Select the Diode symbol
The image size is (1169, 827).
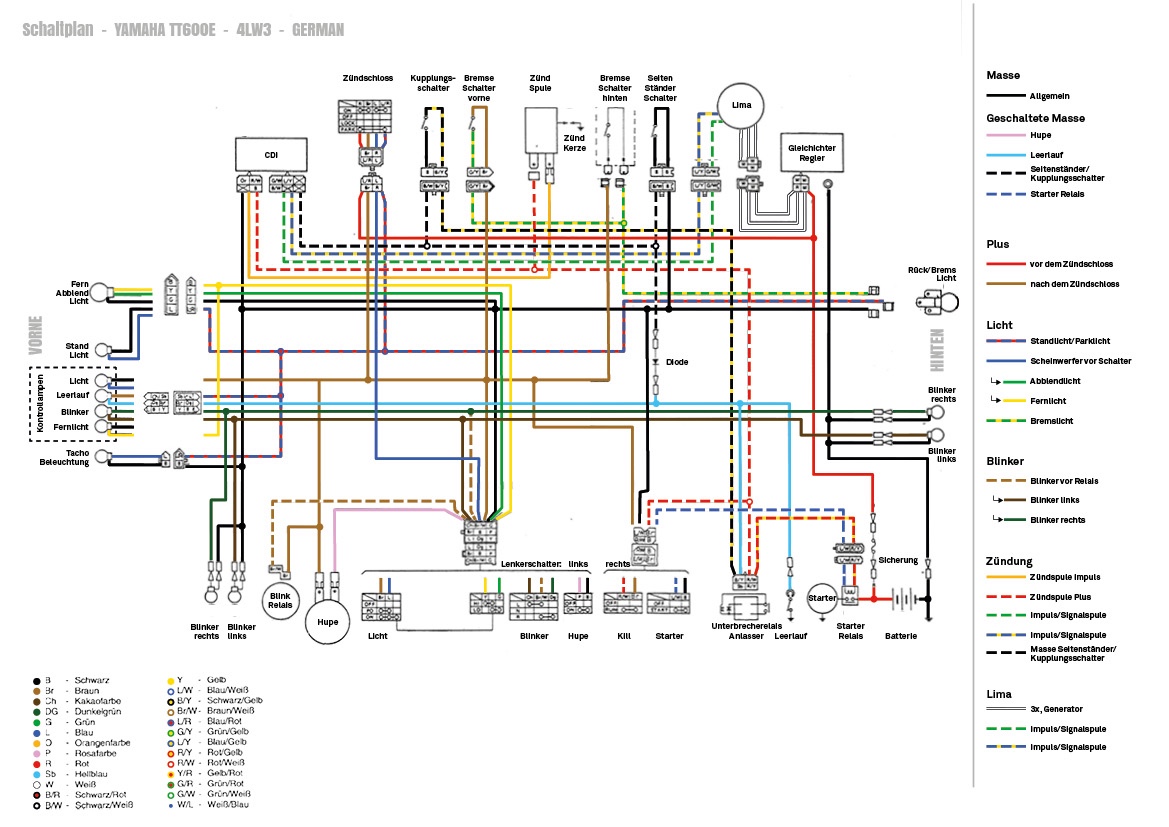pyautogui.click(x=655, y=362)
